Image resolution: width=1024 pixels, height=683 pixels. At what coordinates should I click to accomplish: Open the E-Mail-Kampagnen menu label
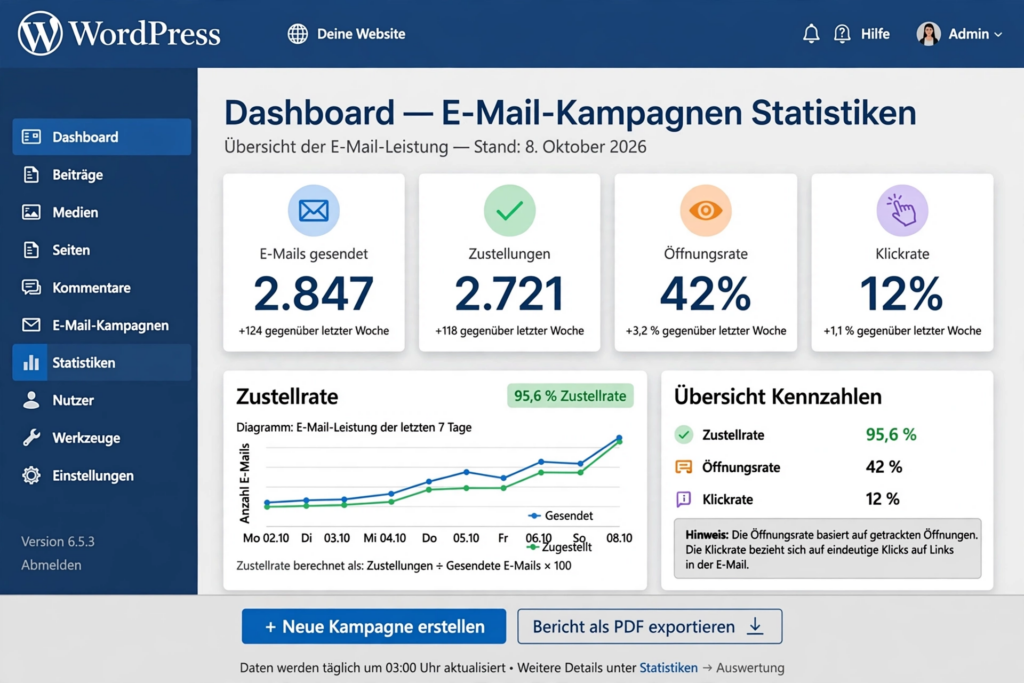click(x=110, y=325)
